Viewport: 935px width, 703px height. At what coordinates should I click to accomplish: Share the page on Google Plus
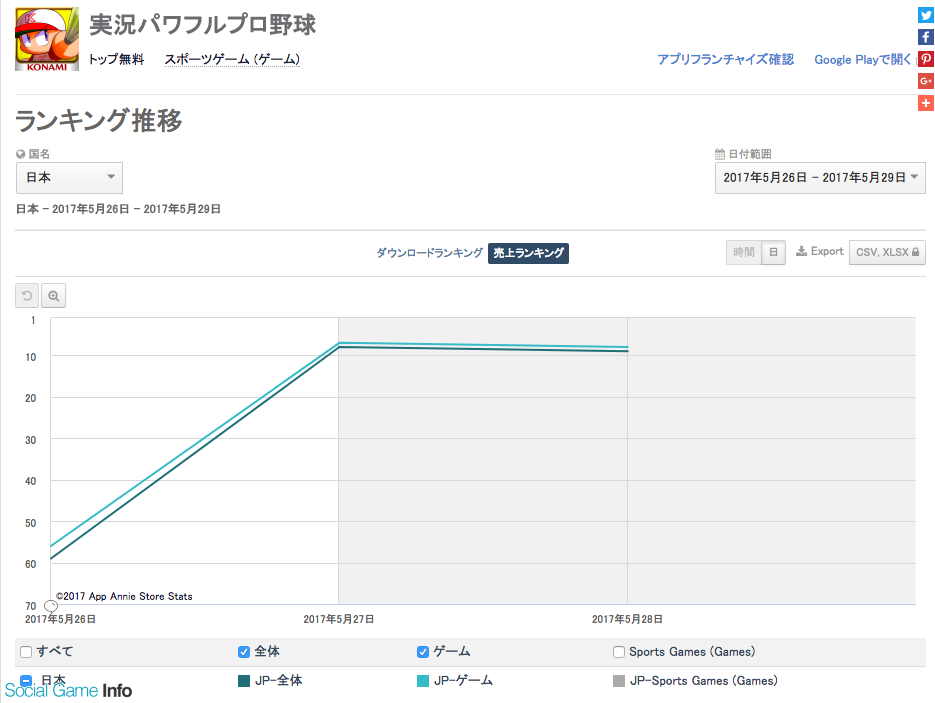point(925,81)
